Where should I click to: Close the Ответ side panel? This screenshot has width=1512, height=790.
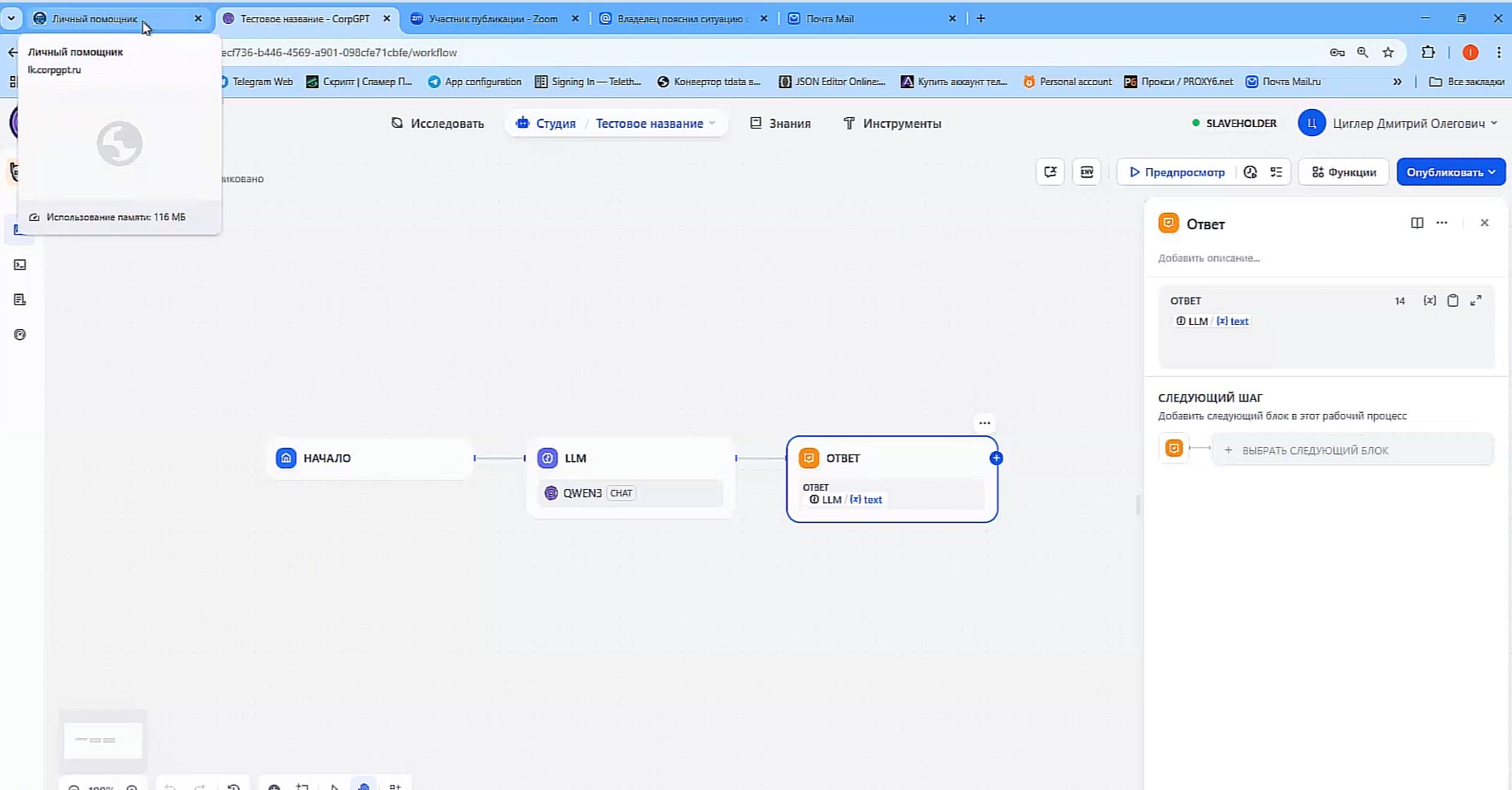[1485, 223]
